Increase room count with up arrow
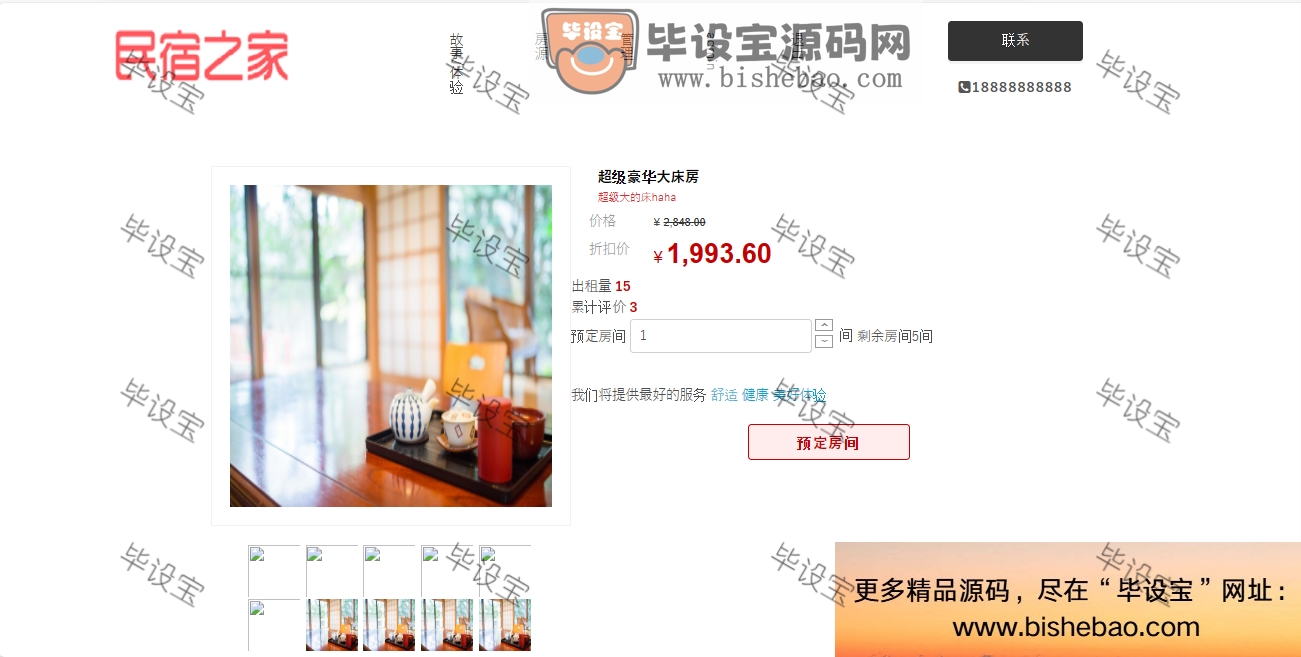The height and width of the screenshot is (657, 1301). 824,325
